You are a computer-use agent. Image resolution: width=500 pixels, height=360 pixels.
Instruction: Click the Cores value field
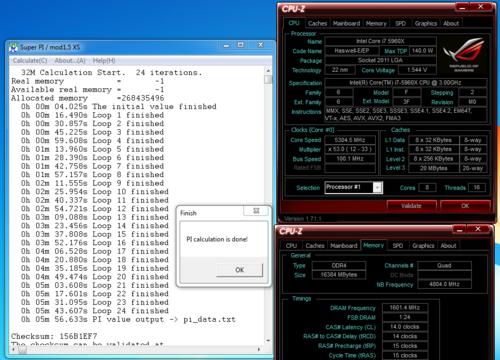tap(427, 187)
